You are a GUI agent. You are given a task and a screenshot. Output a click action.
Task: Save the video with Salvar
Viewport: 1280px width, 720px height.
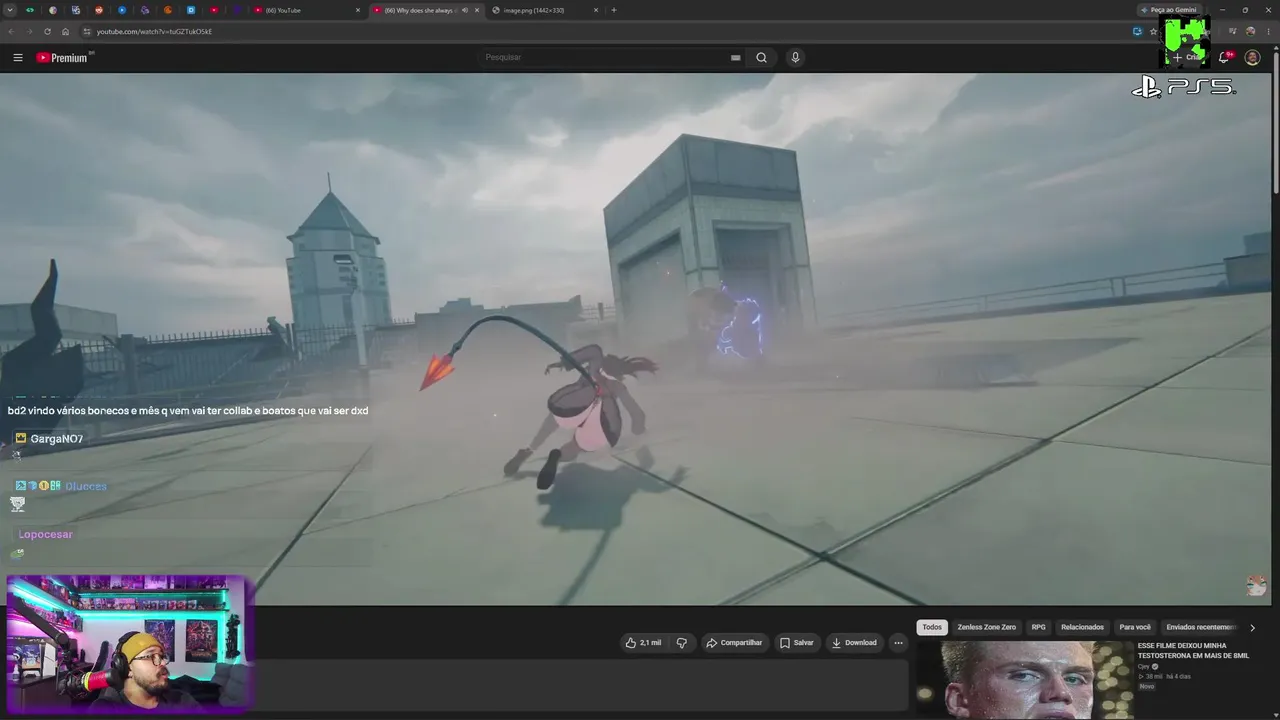point(797,643)
